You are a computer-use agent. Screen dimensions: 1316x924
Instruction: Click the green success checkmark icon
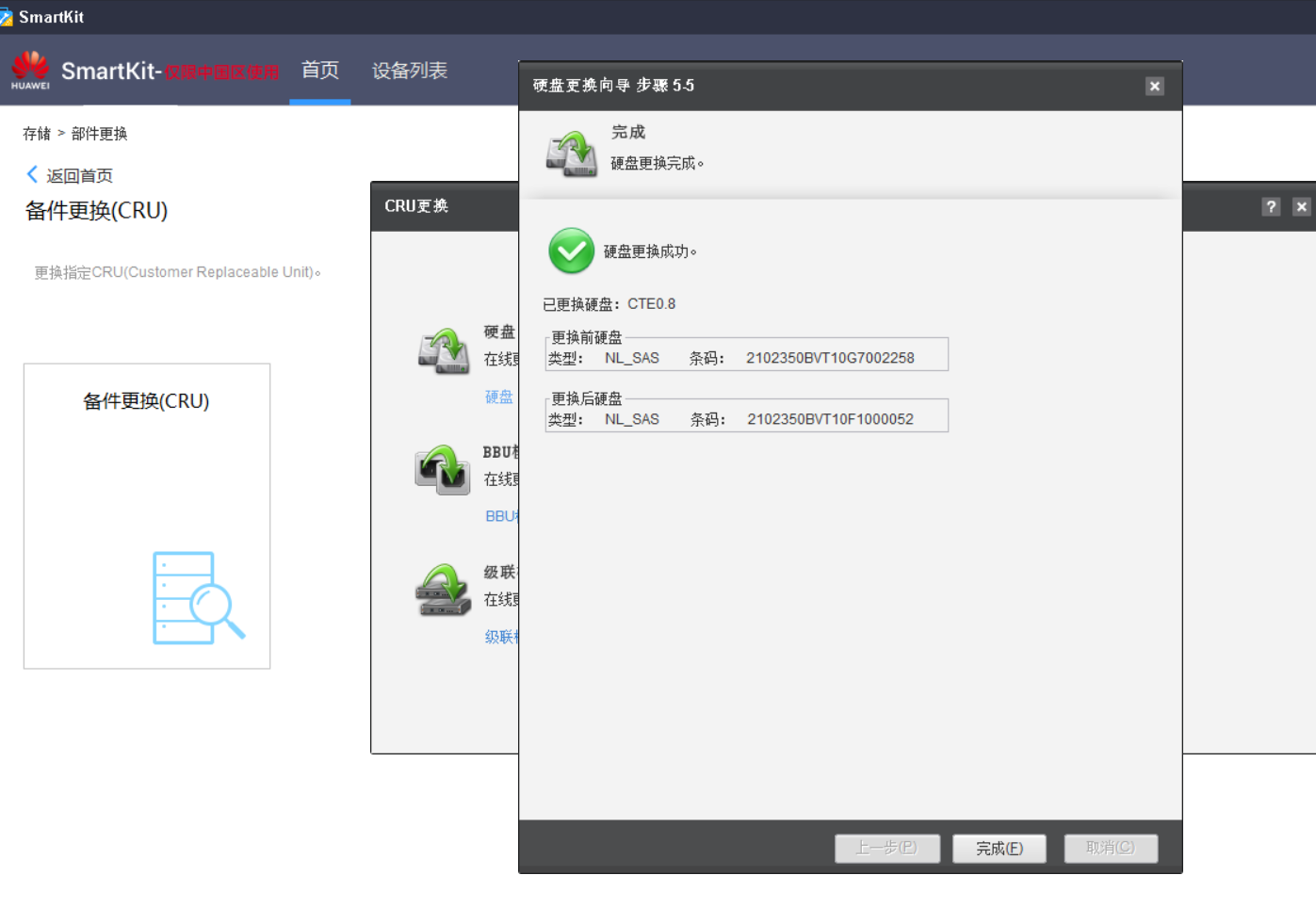point(571,251)
